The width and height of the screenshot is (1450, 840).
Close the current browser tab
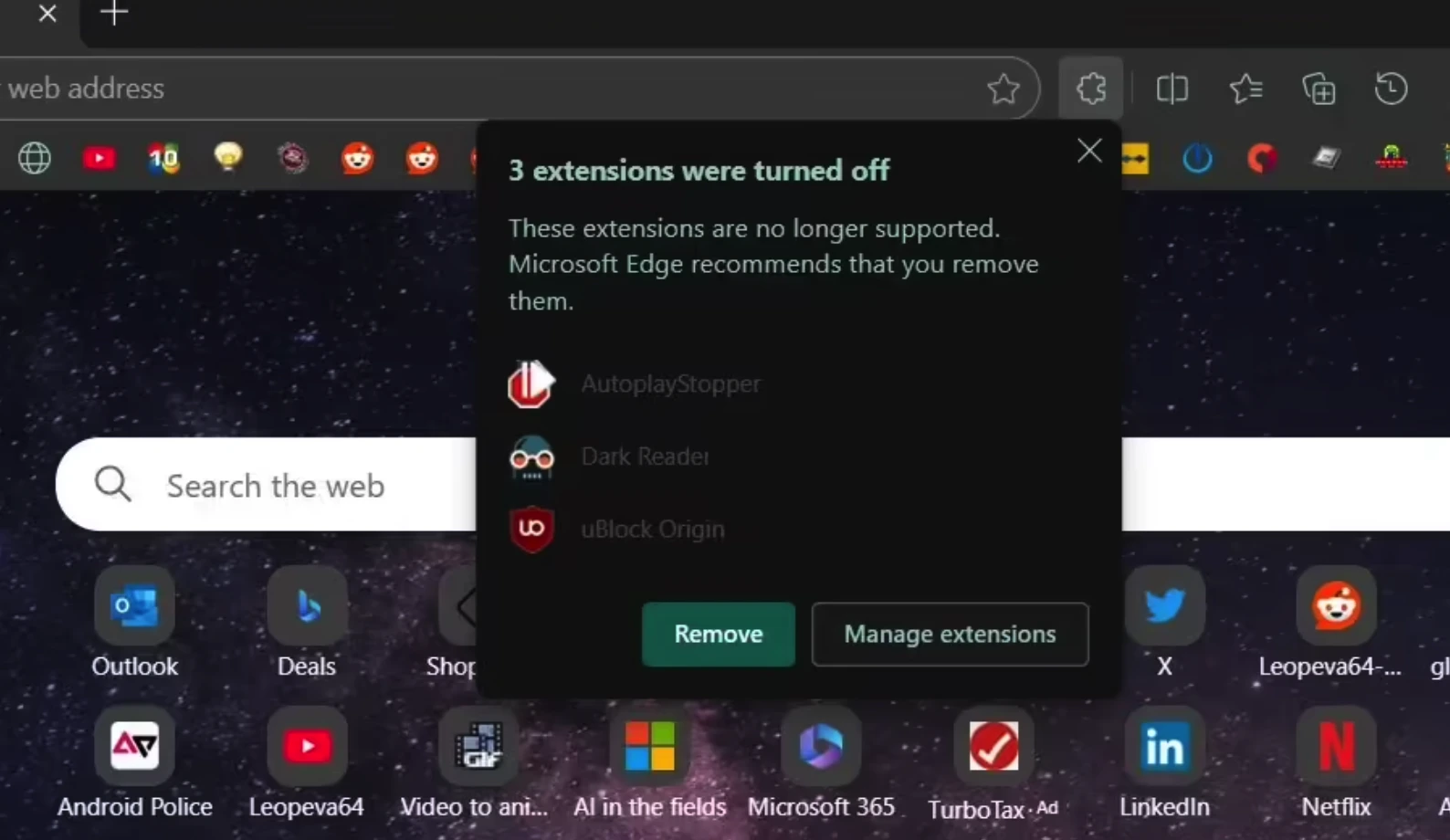tap(47, 14)
